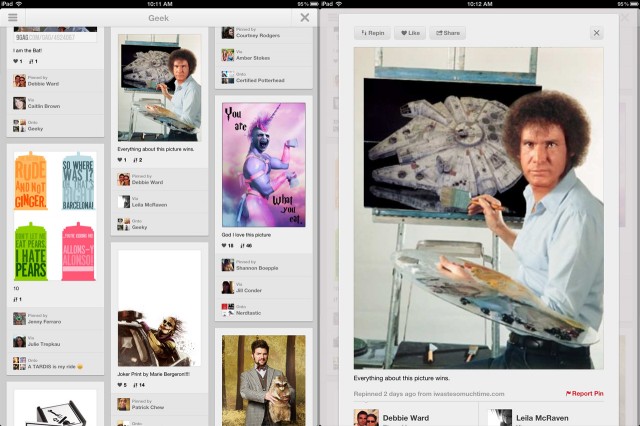
Task: Click the repin count 2 under the painter pin in the feed
Action: (138, 160)
